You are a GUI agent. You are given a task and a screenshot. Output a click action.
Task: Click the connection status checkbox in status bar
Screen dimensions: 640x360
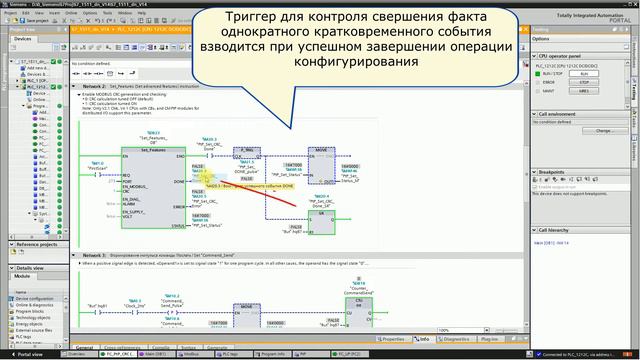[539, 354]
